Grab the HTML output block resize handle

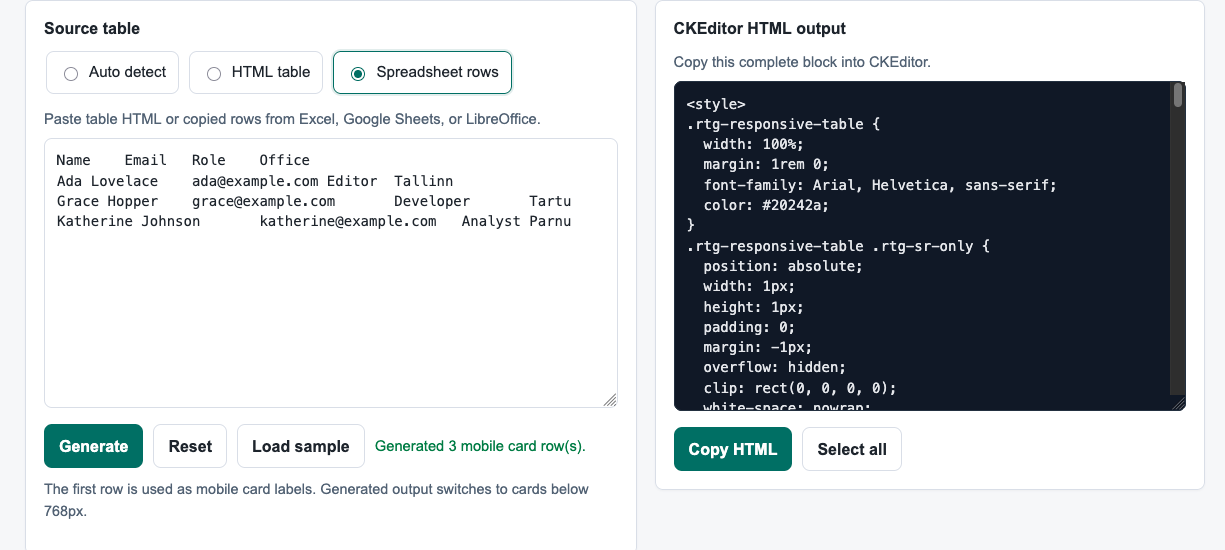pos(1178,403)
